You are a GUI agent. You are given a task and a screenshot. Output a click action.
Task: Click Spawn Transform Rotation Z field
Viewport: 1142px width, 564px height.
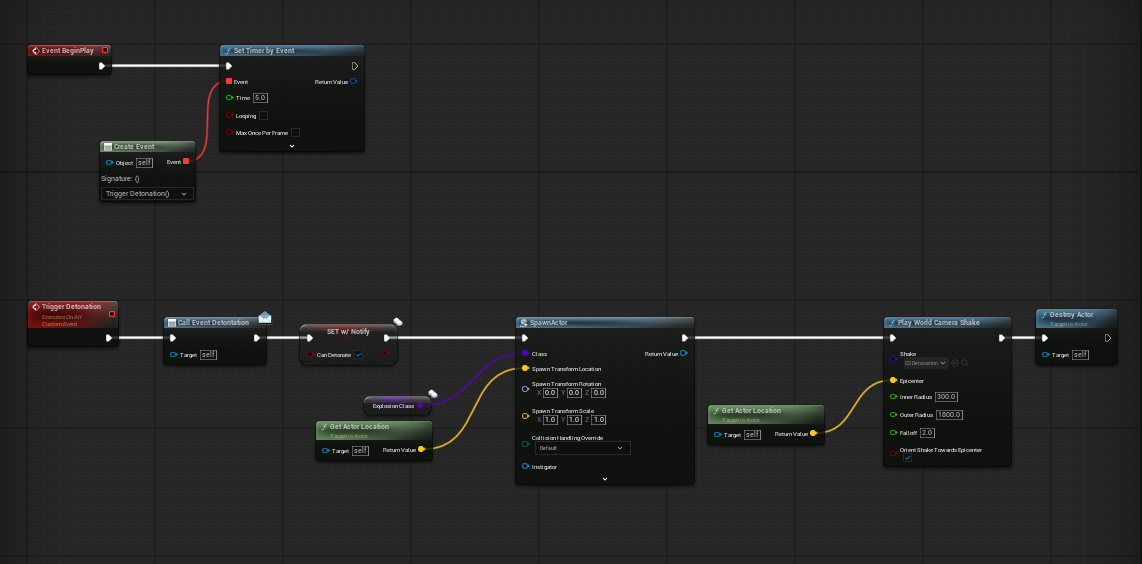[x=598, y=393]
